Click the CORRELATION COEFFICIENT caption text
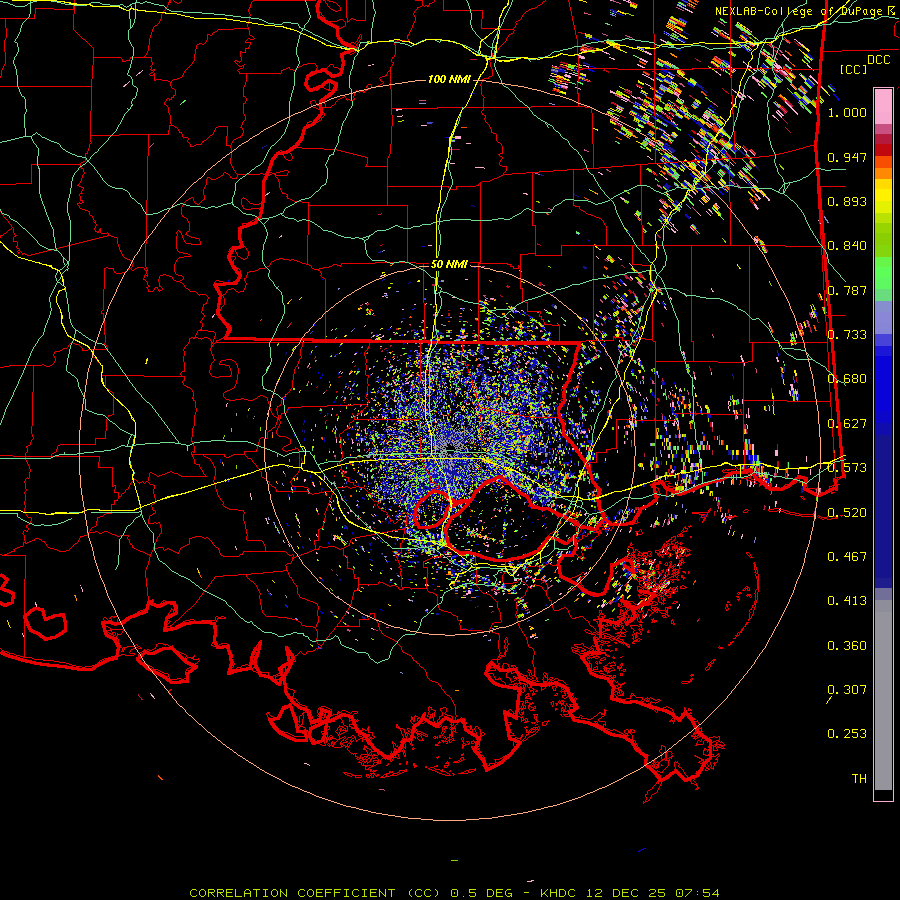Screen dimensions: 900x900 pos(292,893)
